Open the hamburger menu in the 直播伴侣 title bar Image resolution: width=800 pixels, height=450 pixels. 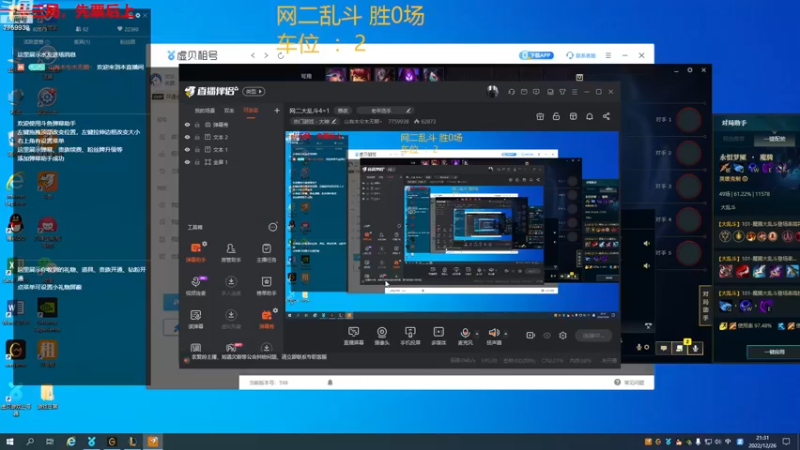point(574,92)
